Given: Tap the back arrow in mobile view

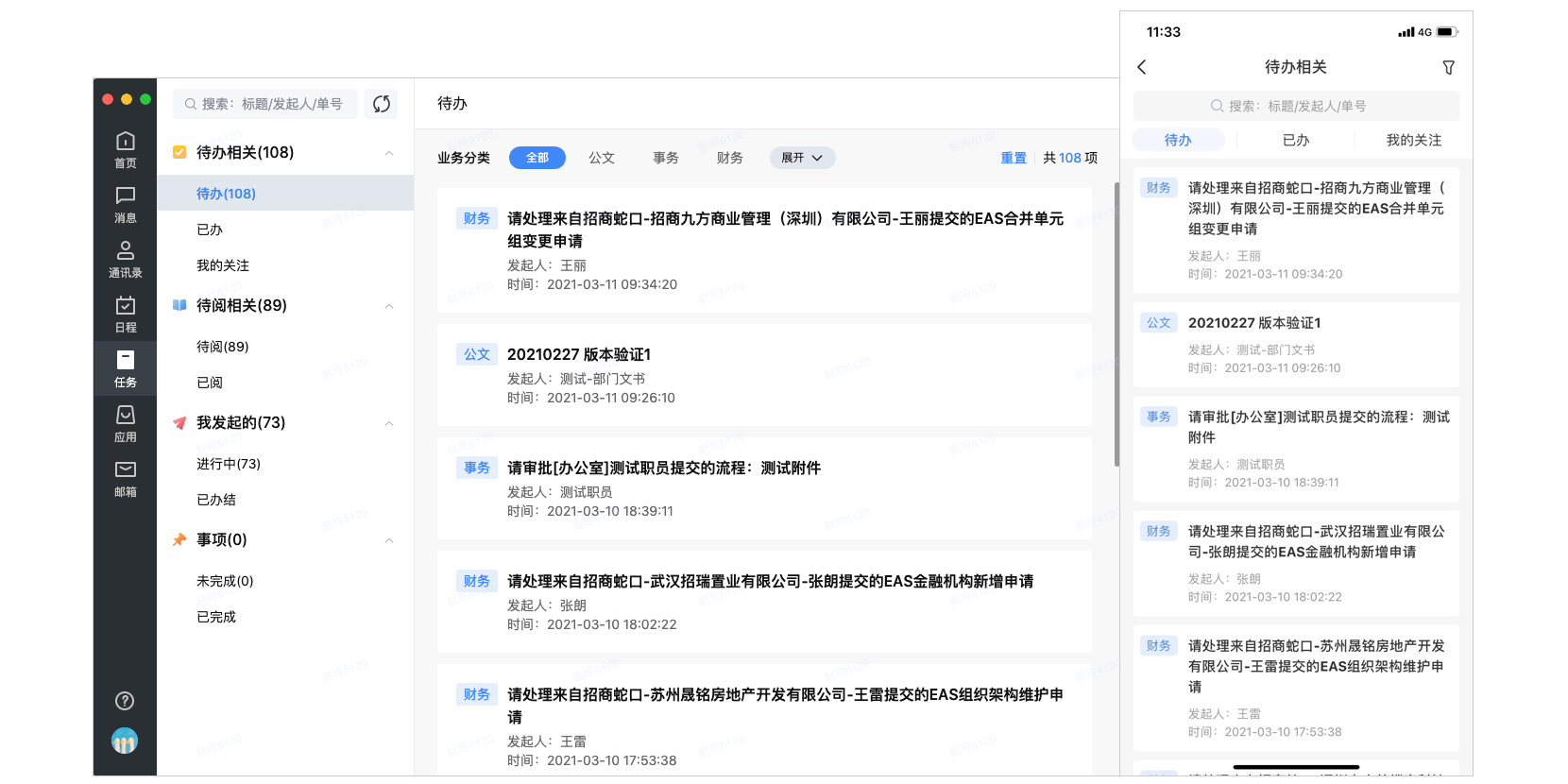Looking at the screenshot, I should click(1142, 67).
